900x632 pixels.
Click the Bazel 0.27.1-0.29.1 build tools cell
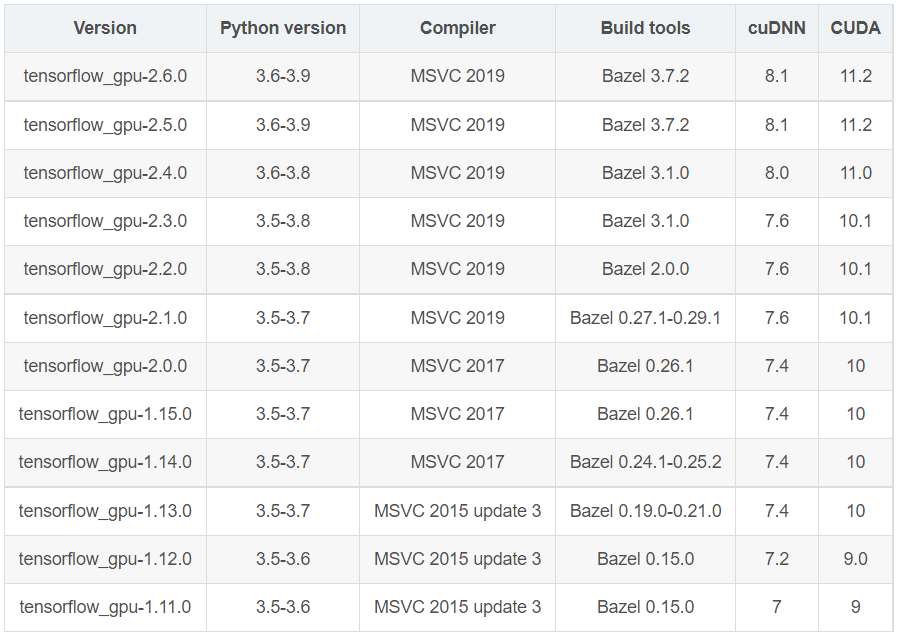[x=645, y=318]
